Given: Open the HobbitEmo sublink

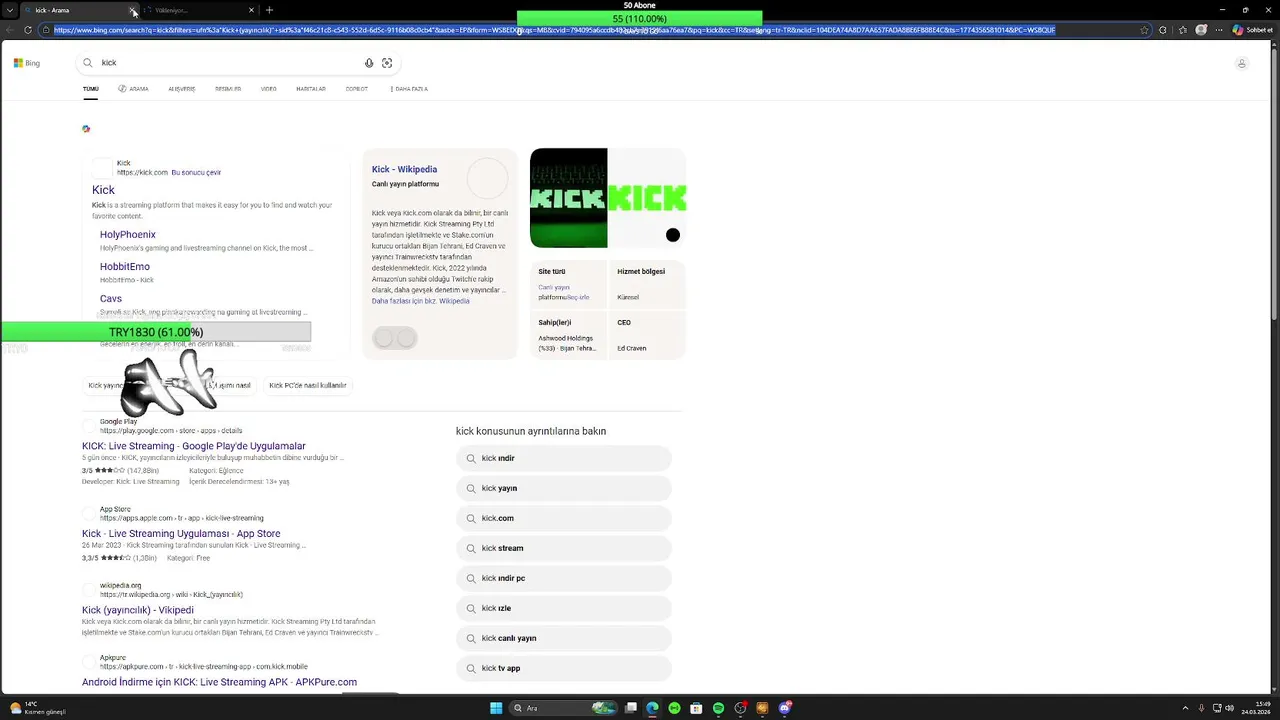Looking at the screenshot, I should pos(125,267).
